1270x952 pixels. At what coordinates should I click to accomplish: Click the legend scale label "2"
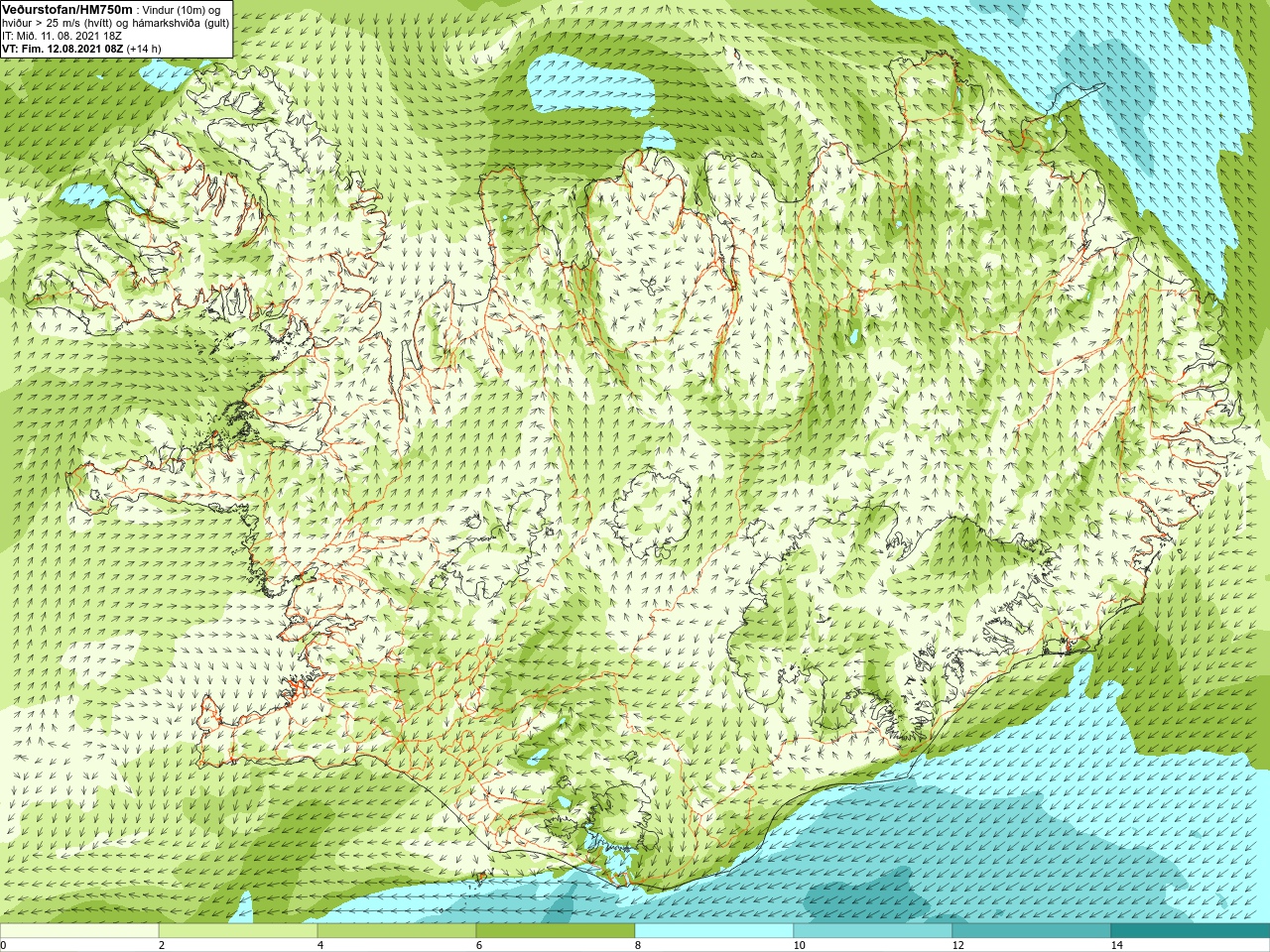tap(162, 946)
